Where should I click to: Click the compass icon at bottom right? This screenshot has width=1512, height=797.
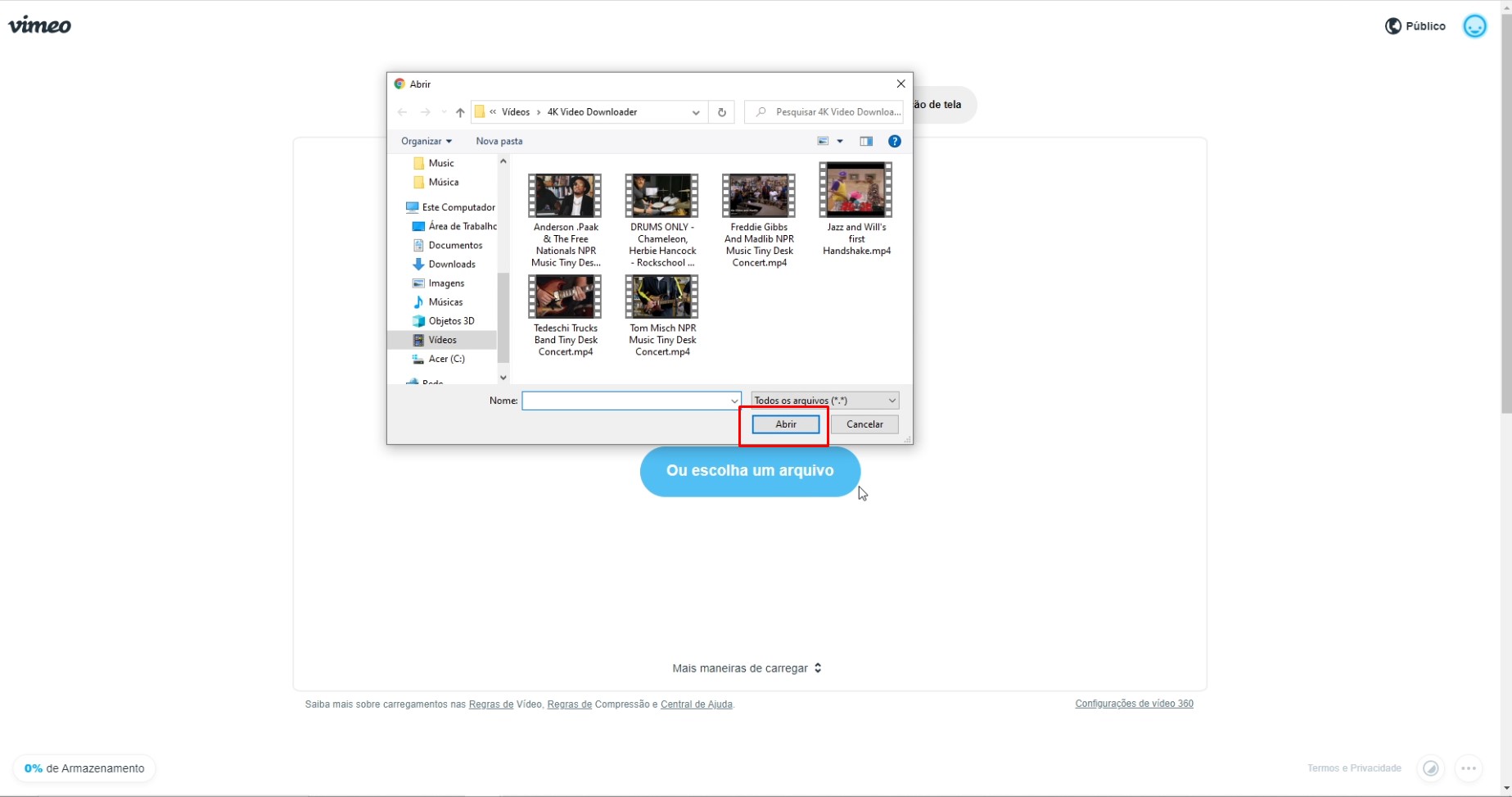(1430, 768)
